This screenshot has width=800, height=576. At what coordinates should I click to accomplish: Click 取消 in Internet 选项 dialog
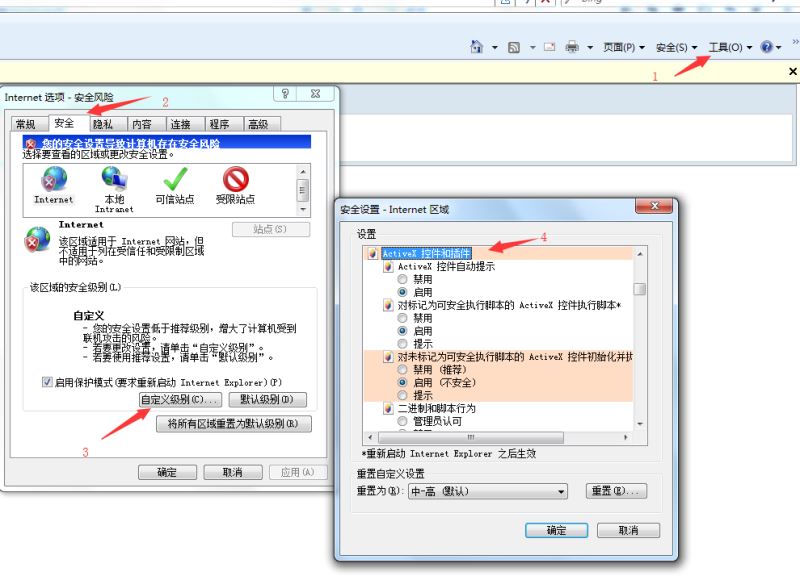tap(233, 472)
